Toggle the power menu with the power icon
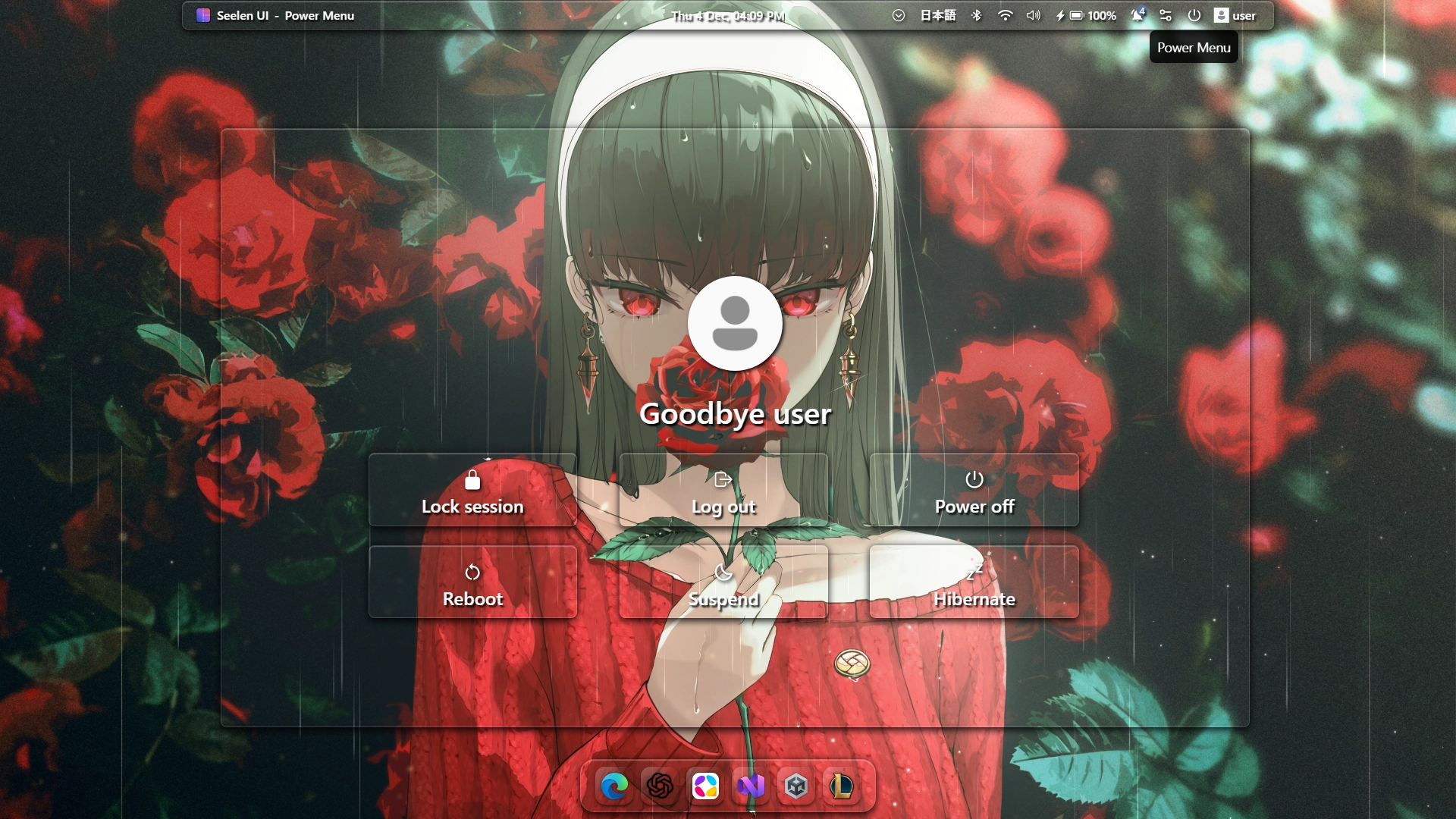The height and width of the screenshot is (819, 1456). coord(1194,14)
